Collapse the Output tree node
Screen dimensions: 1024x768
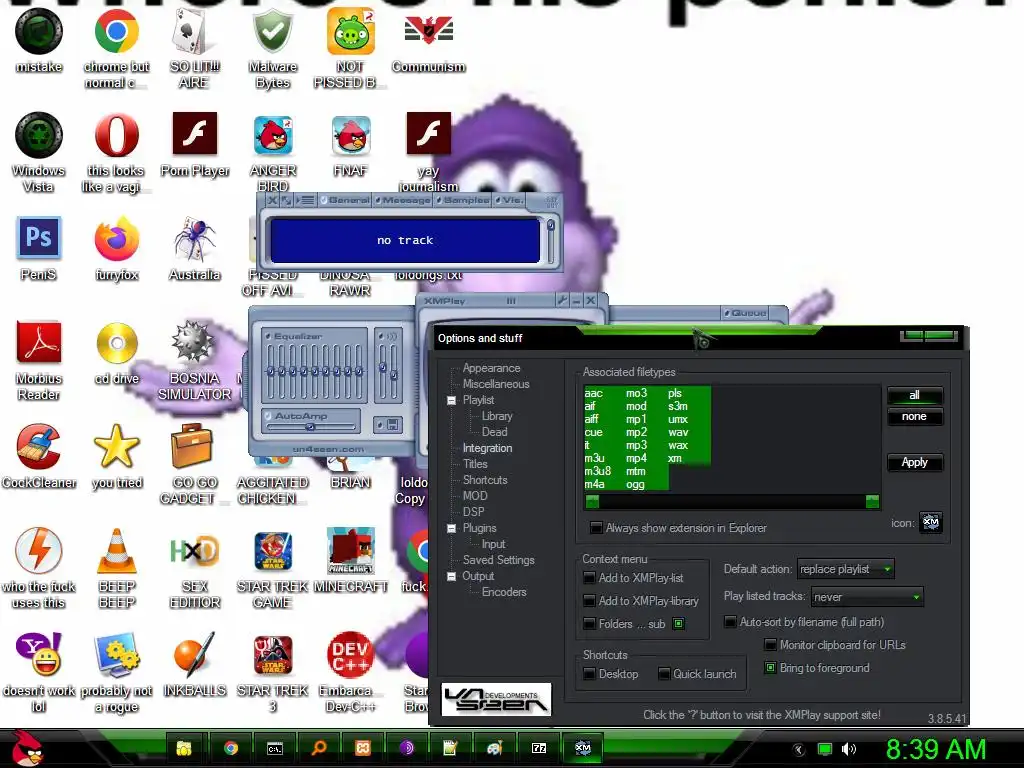pyautogui.click(x=451, y=577)
